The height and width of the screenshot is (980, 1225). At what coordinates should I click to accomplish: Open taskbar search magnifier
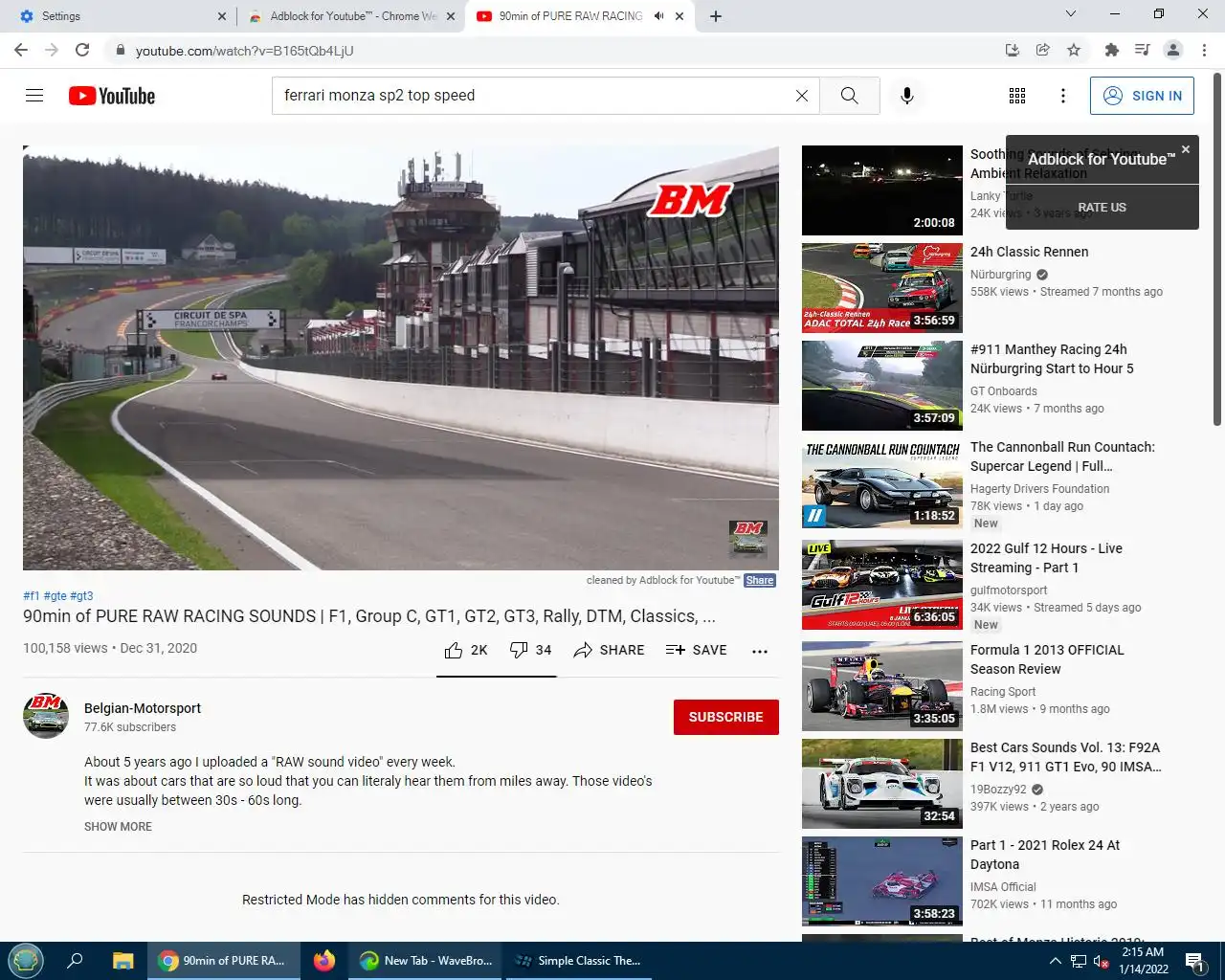(75, 961)
